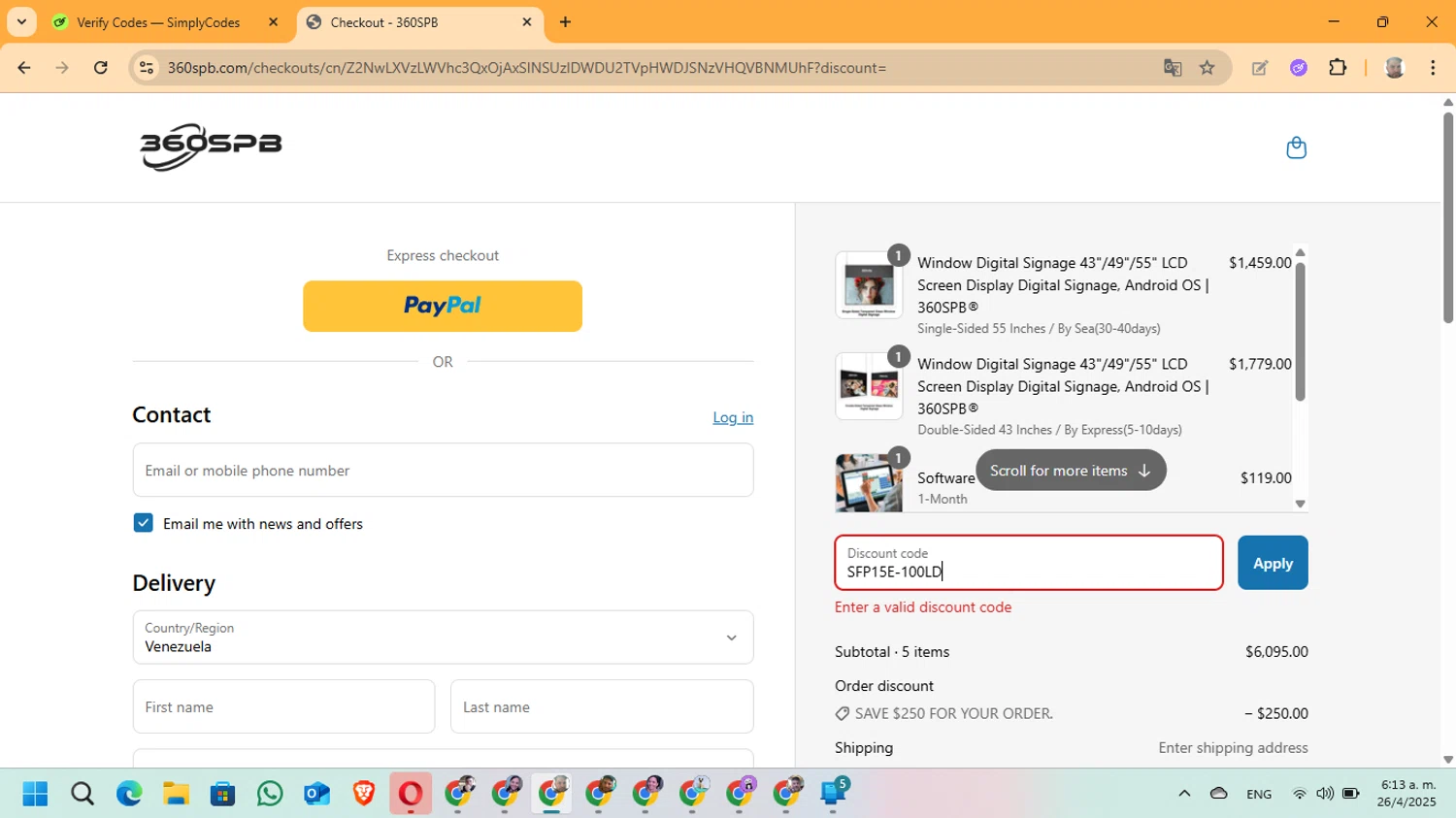Open File Explorer from taskbar
The height and width of the screenshot is (818, 1456).
click(176, 795)
